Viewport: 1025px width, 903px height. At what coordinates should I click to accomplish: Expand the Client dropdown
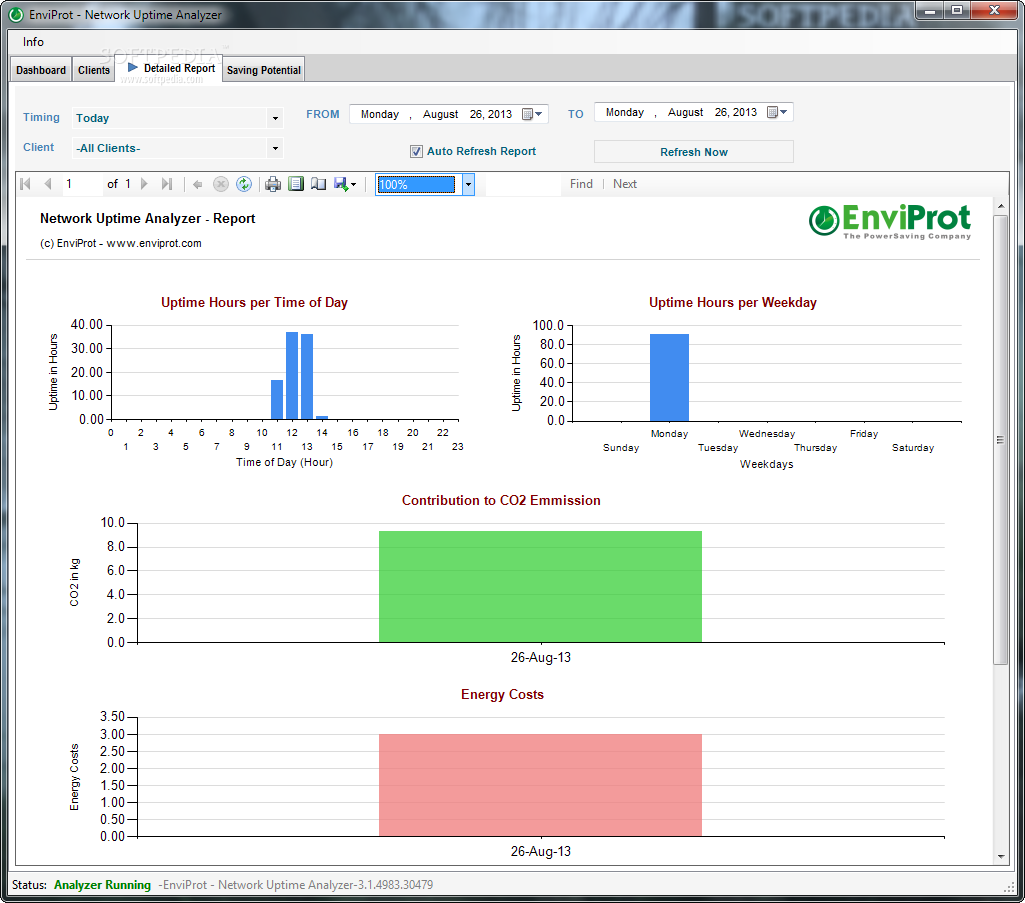275,148
